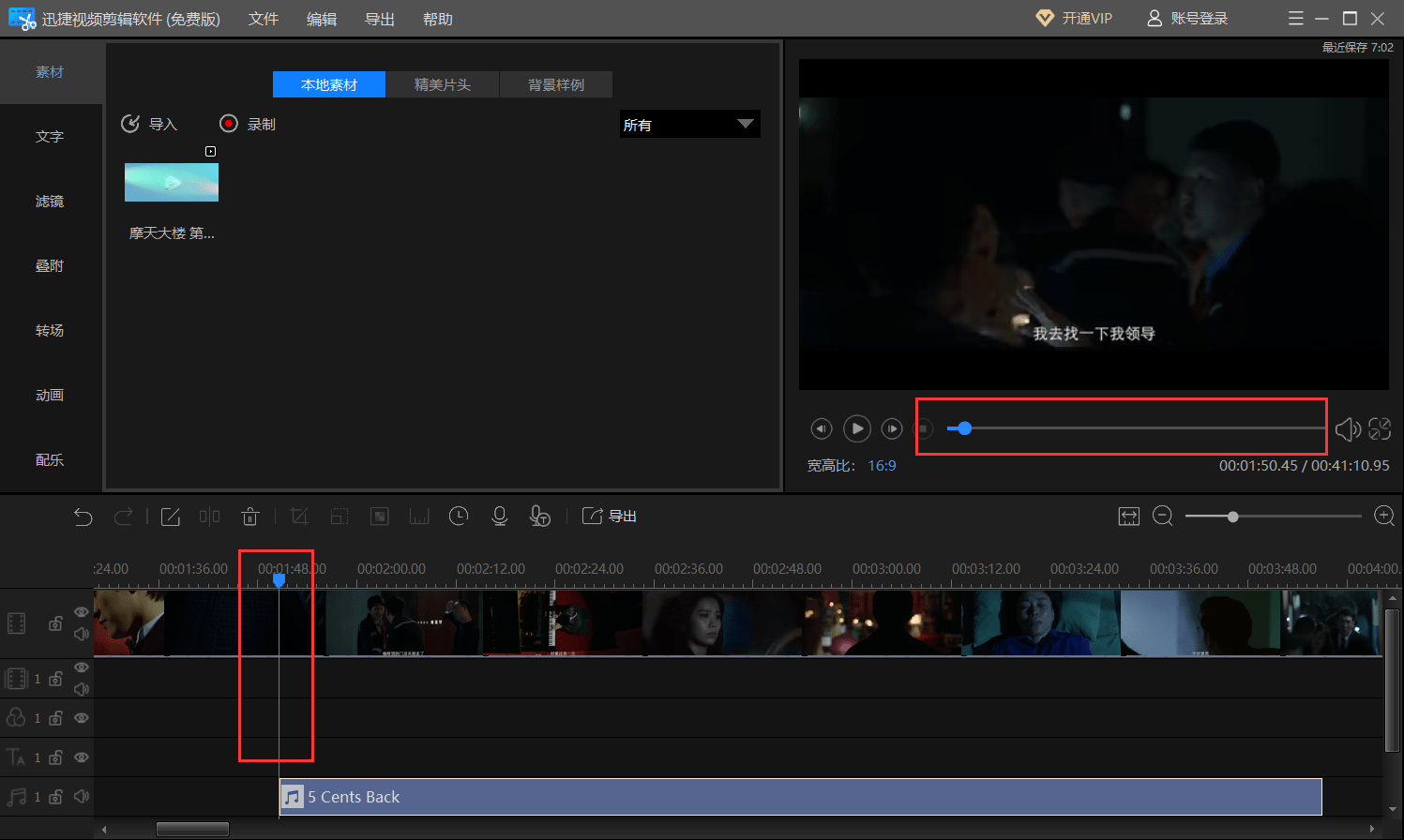Toggle fullscreen preview icon
This screenshot has height=840, width=1404.
click(1380, 428)
